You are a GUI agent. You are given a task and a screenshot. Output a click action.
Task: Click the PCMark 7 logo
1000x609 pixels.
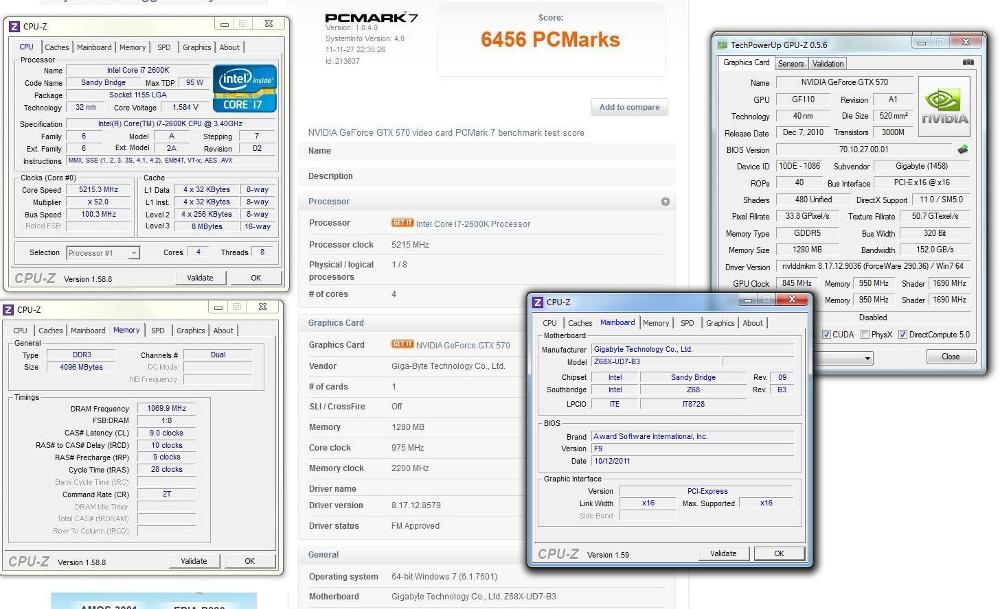tap(371, 18)
